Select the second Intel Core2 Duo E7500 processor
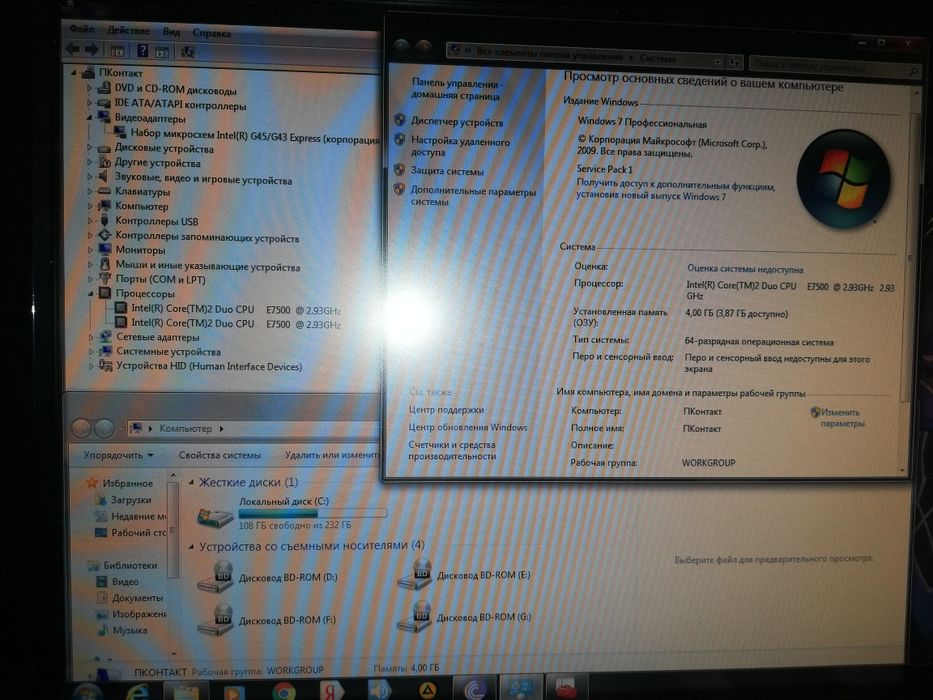Screen dimensions: 933x700 tap(236, 323)
